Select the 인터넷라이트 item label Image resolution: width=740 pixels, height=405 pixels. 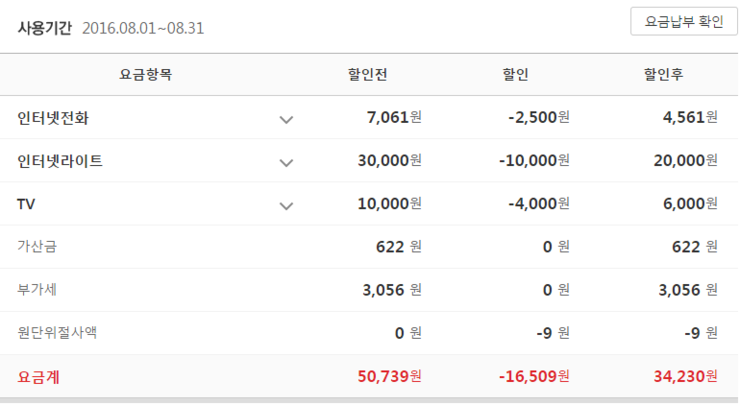60,161
